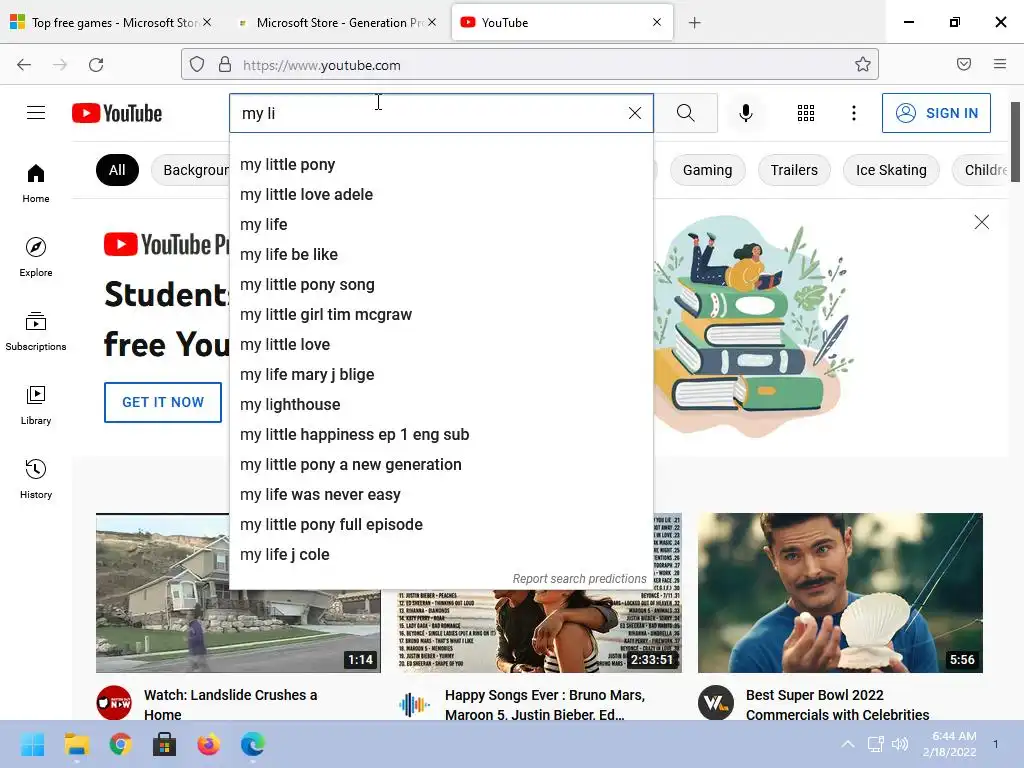Open the YouTube apps grid icon
1024x768 pixels.
806,113
